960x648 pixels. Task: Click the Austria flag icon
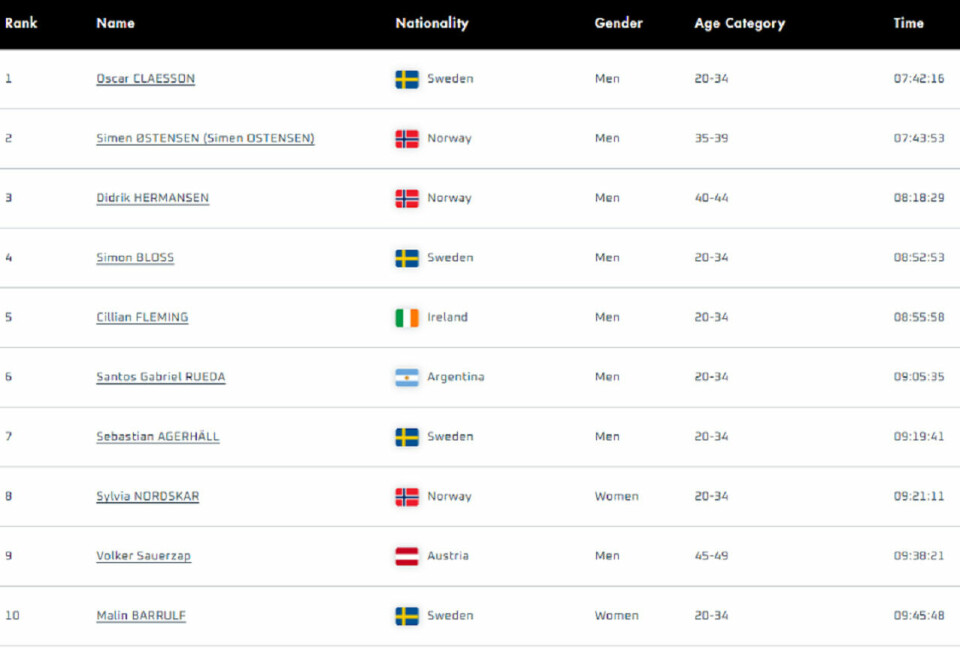(407, 556)
